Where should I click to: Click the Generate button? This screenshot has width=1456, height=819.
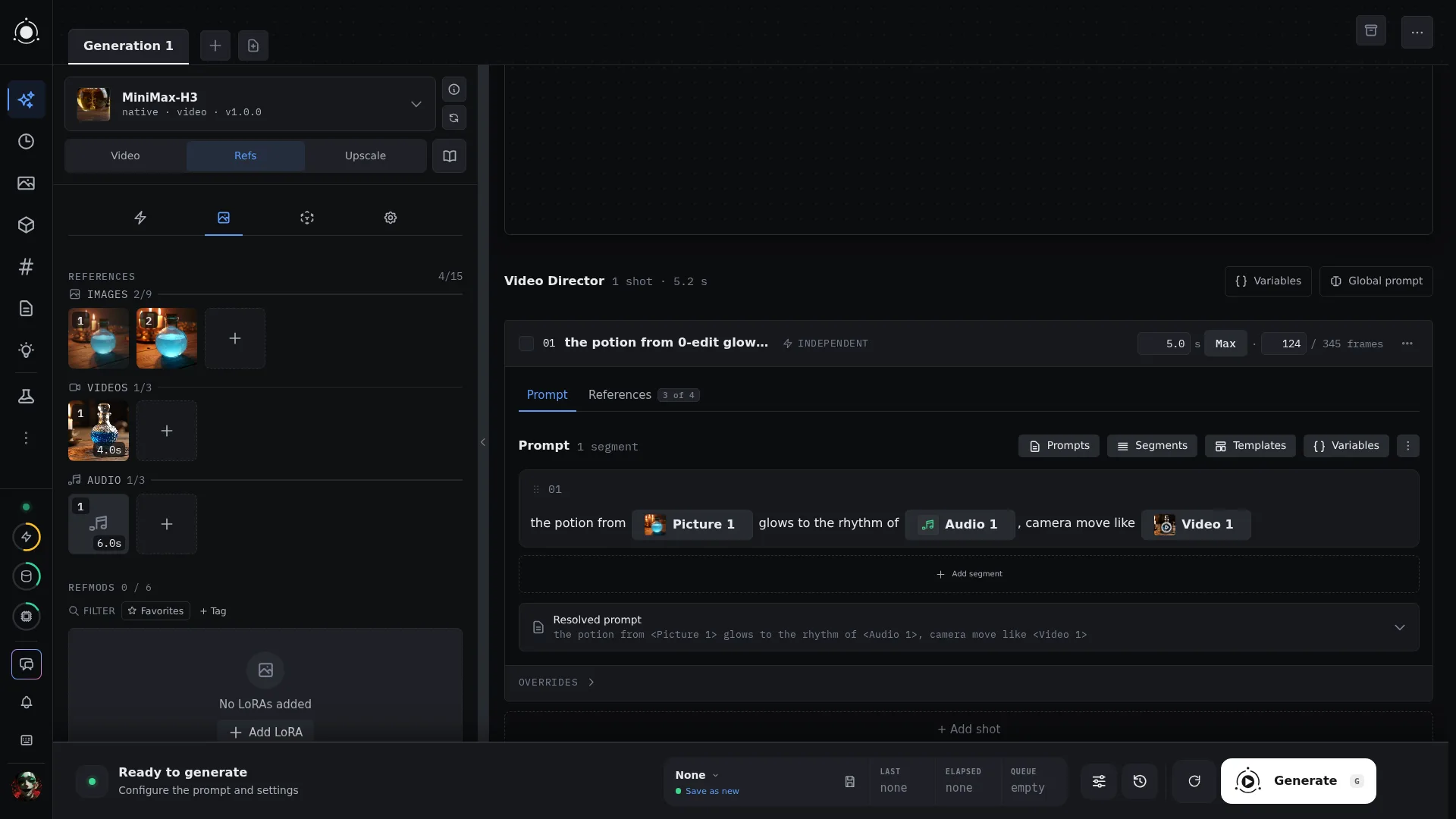[1298, 781]
